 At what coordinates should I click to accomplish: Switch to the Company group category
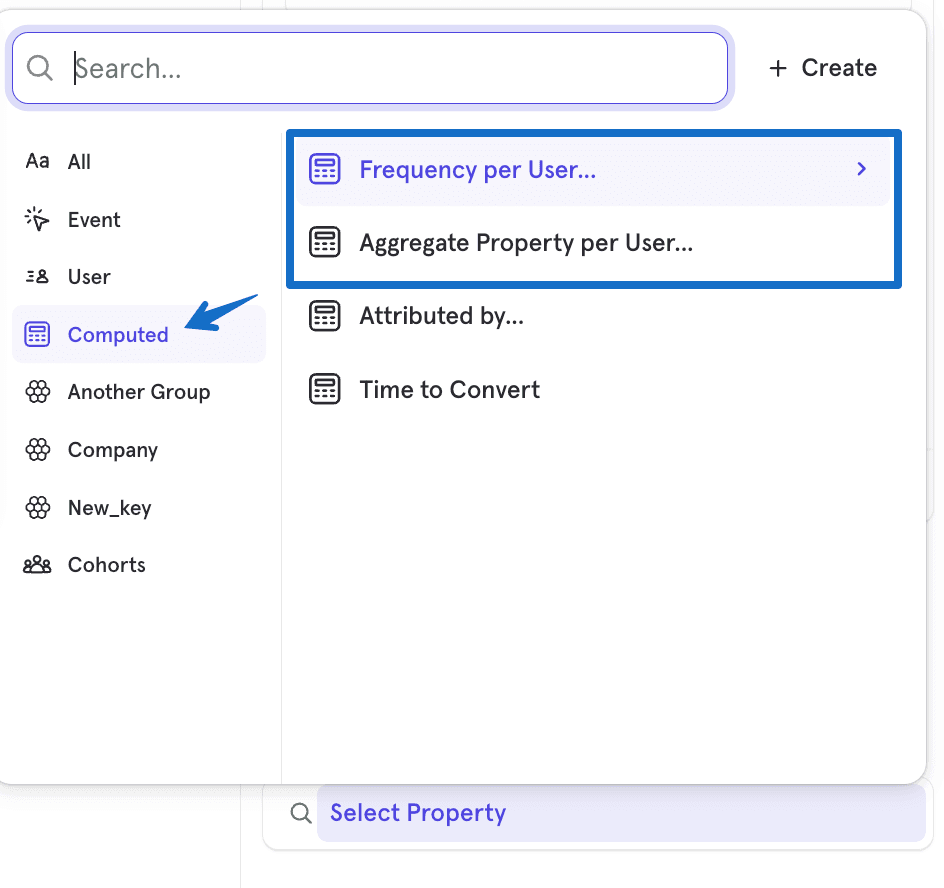[x=112, y=450]
